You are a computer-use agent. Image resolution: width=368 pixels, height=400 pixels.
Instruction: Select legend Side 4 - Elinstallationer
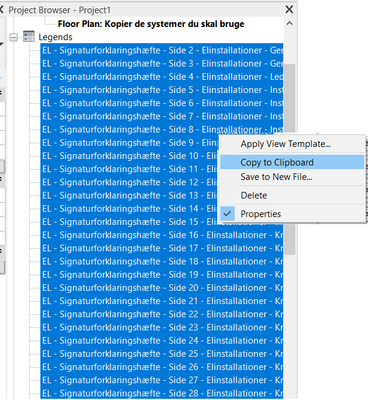pos(162,77)
